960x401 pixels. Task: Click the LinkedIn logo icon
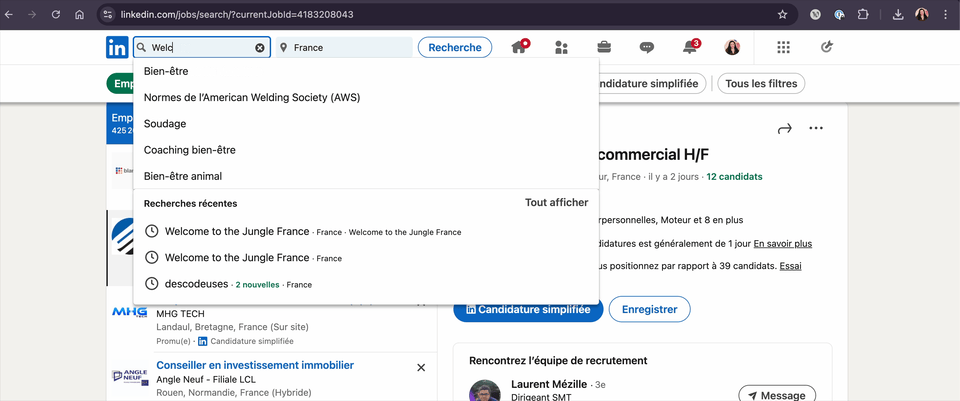point(117,47)
